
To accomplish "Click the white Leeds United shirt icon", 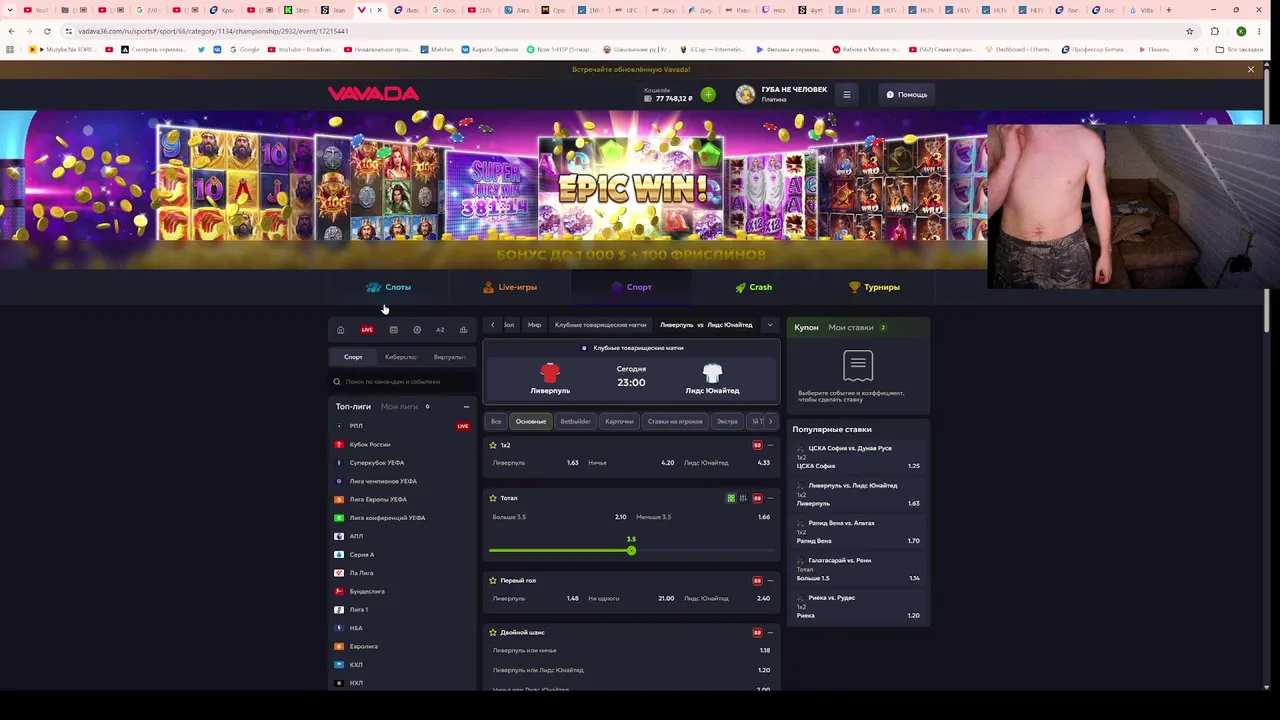I will coord(712,374).
